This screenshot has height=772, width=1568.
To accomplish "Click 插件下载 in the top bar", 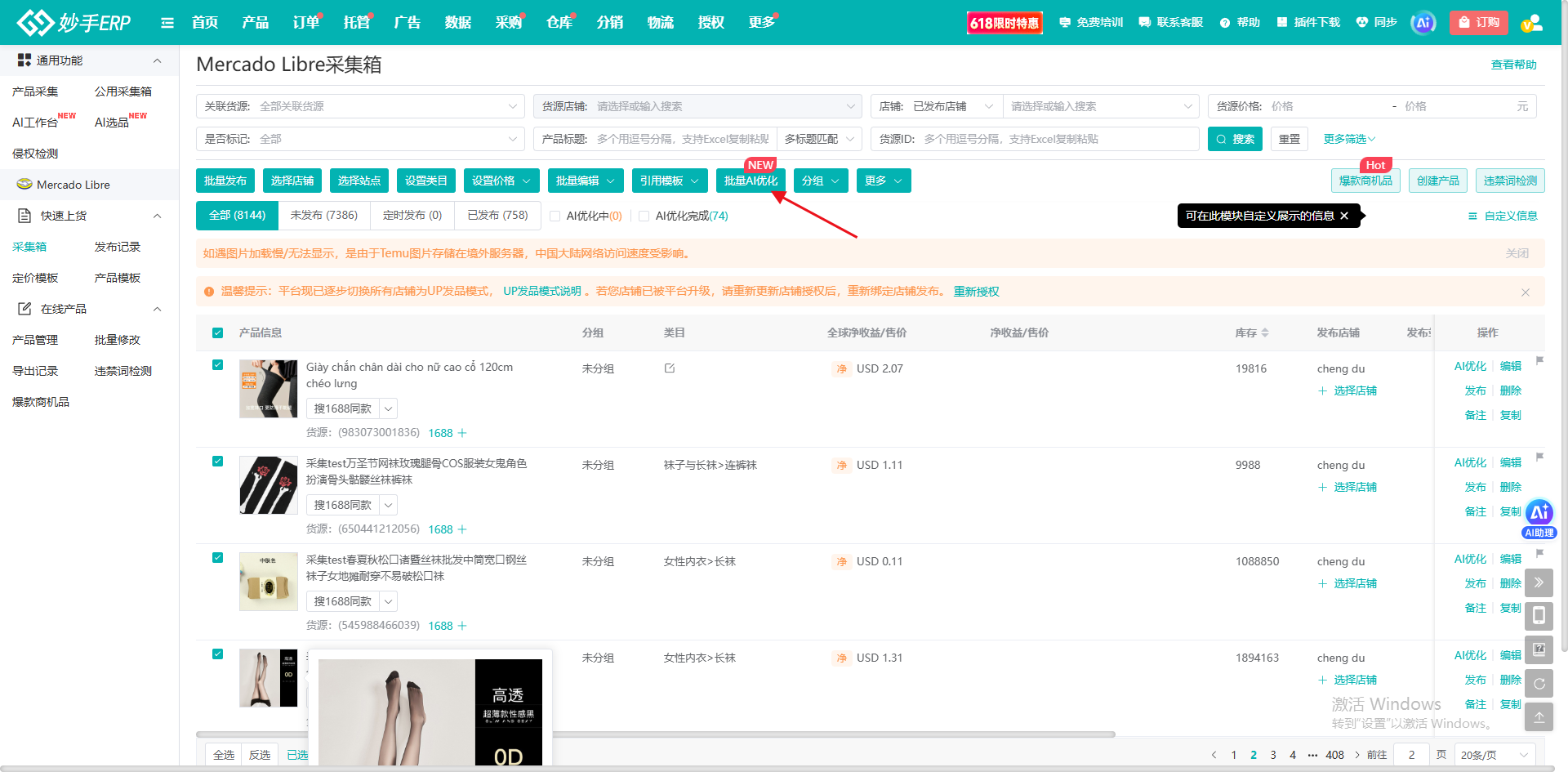I will click(1308, 23).
